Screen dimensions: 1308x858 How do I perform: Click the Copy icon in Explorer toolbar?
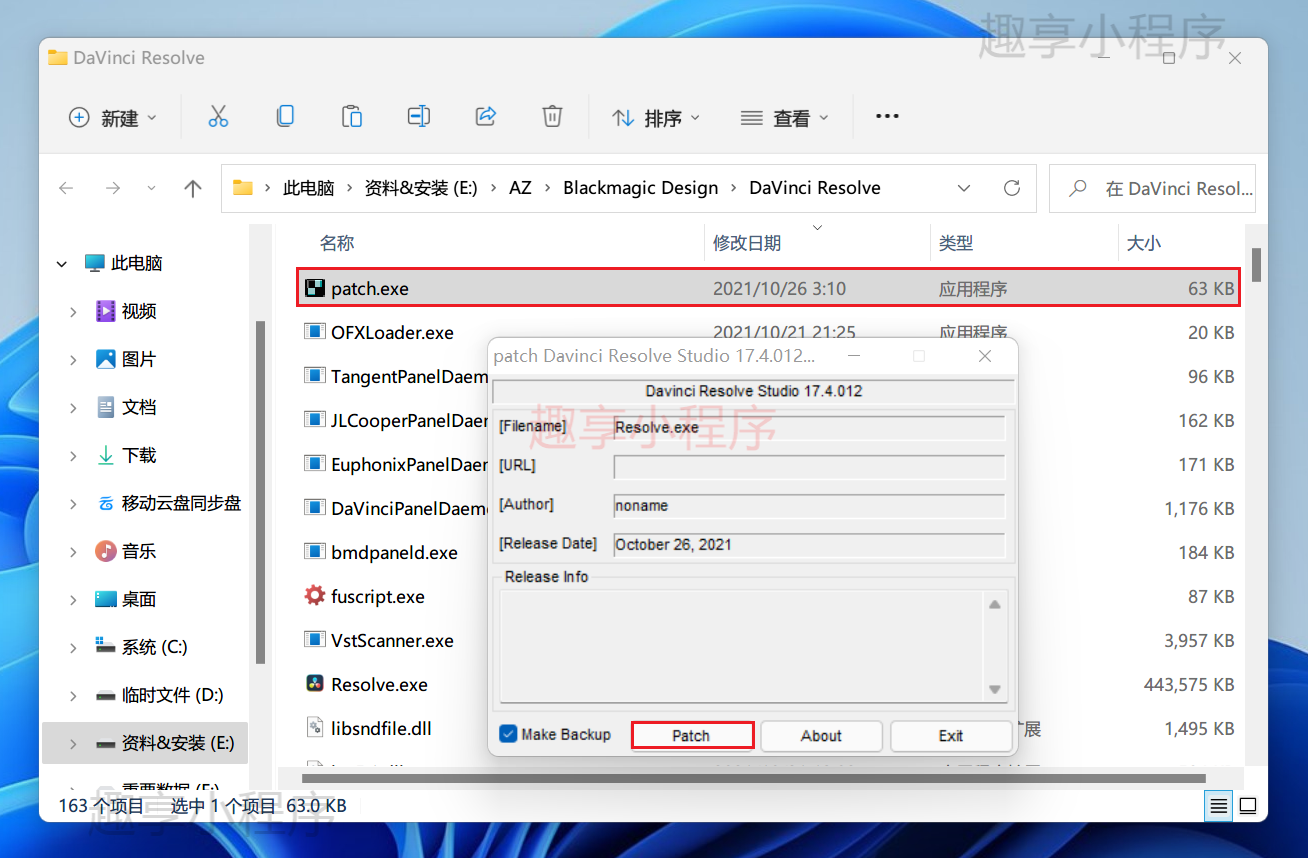coord(285,117)
